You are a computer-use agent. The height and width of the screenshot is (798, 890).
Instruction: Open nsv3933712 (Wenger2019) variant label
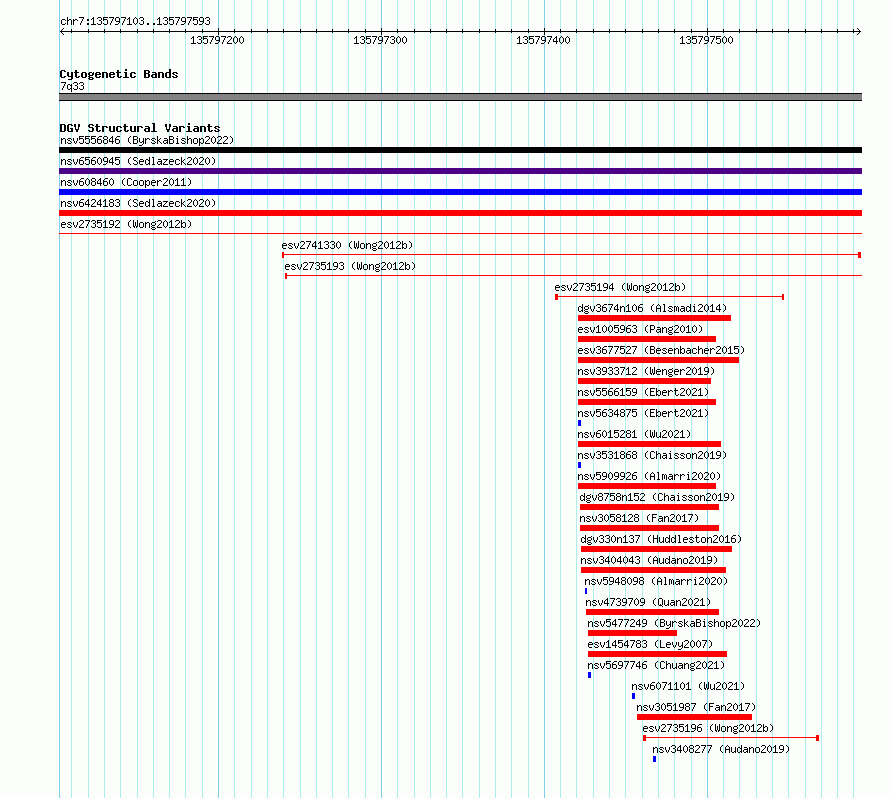point(646,371)
